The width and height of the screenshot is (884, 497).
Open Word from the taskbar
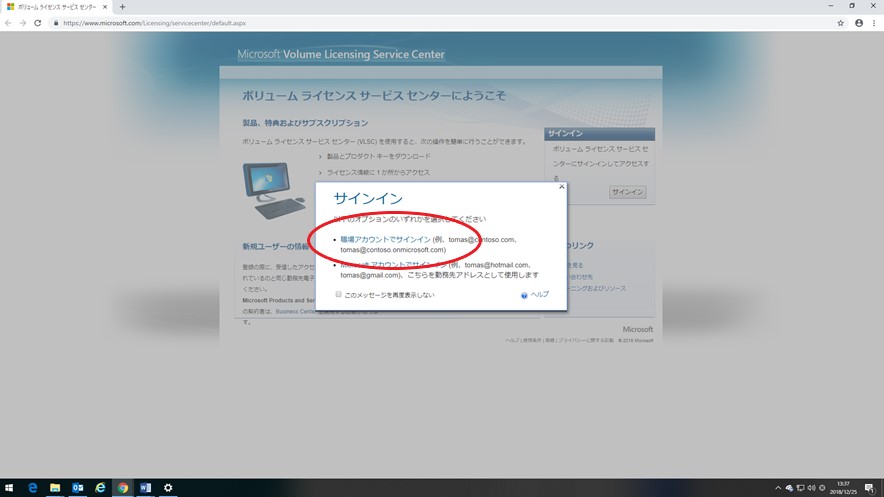point(145,487)
